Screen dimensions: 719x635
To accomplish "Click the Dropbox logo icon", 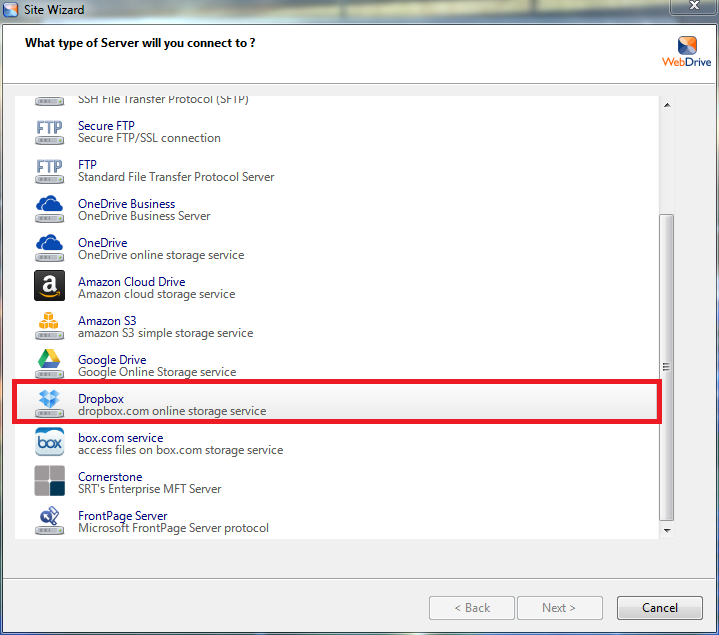I will pos(49,404).
